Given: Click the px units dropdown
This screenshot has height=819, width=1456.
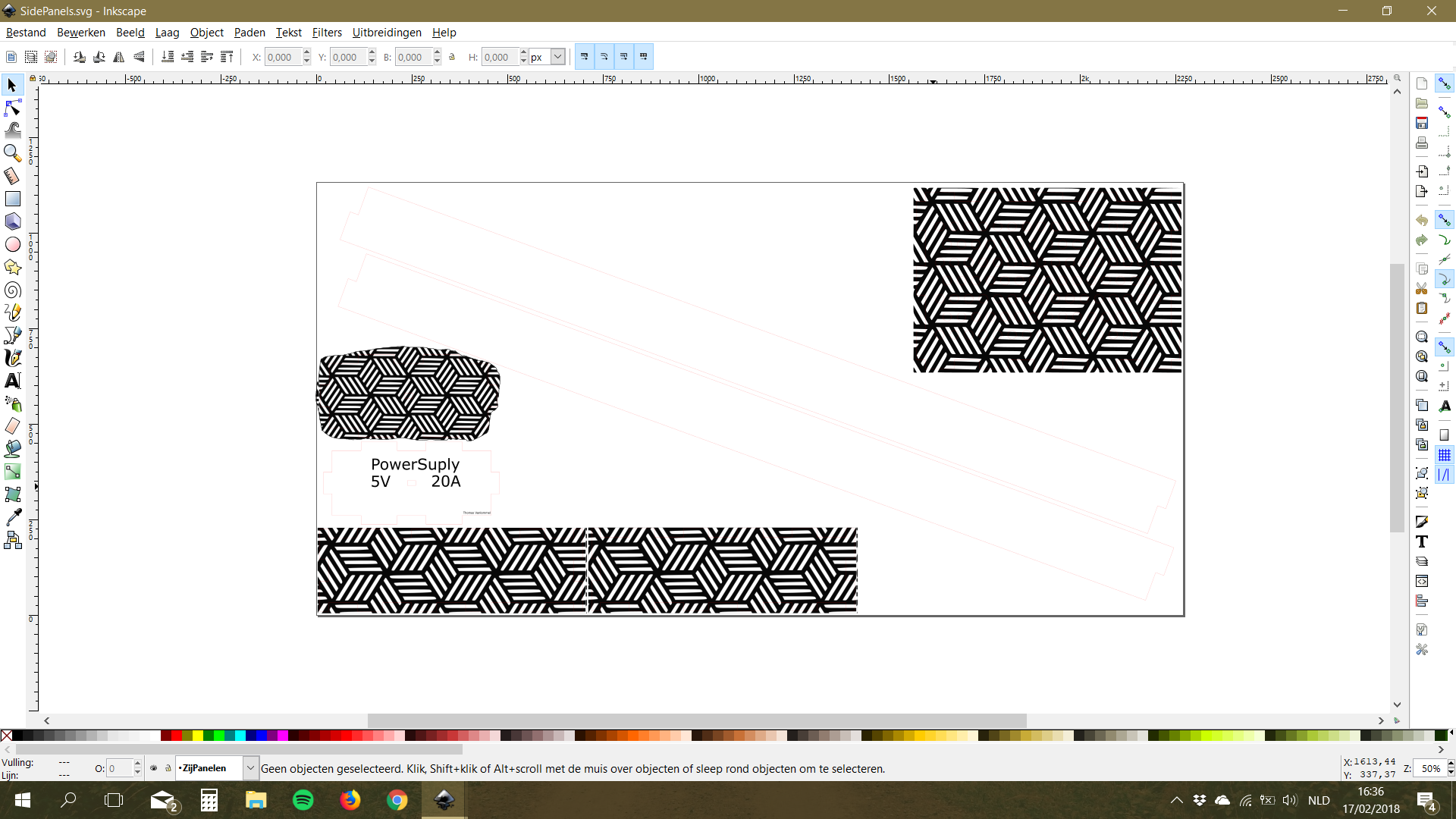Looking at the screenshot, I should (x=557, y=56).
